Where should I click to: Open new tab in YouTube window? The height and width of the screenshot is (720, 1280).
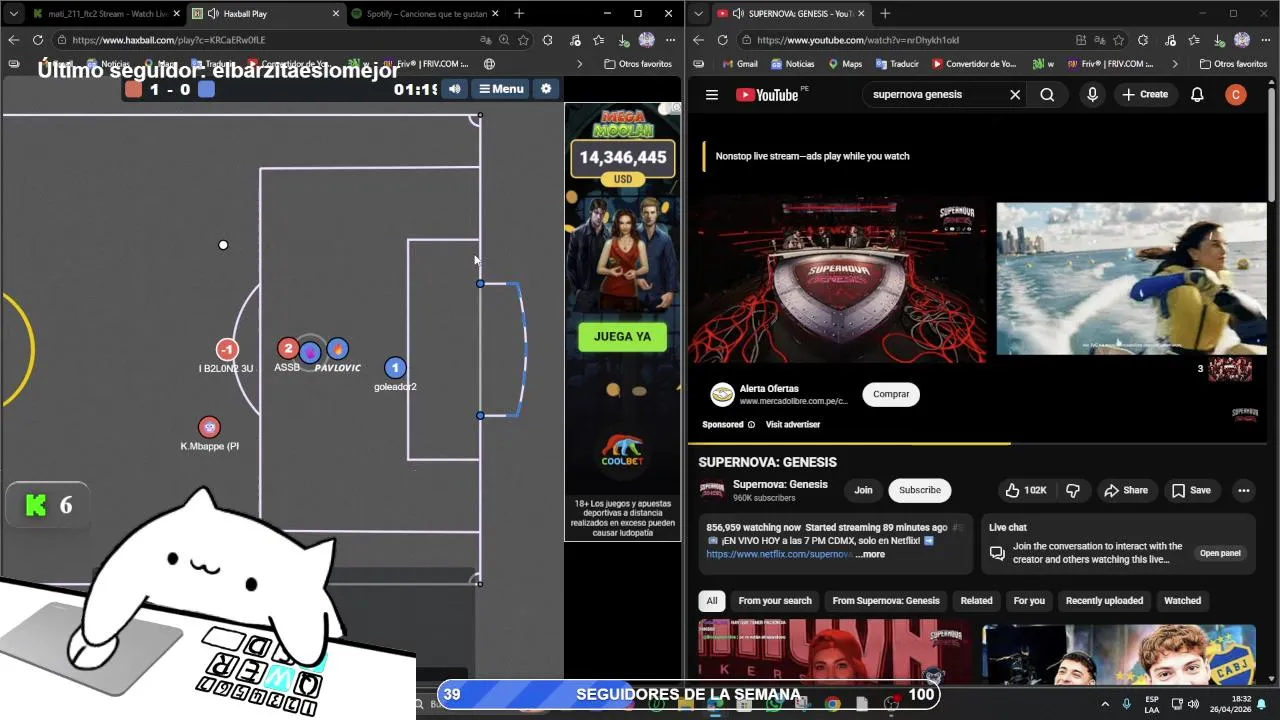click(x=885, y=14)
